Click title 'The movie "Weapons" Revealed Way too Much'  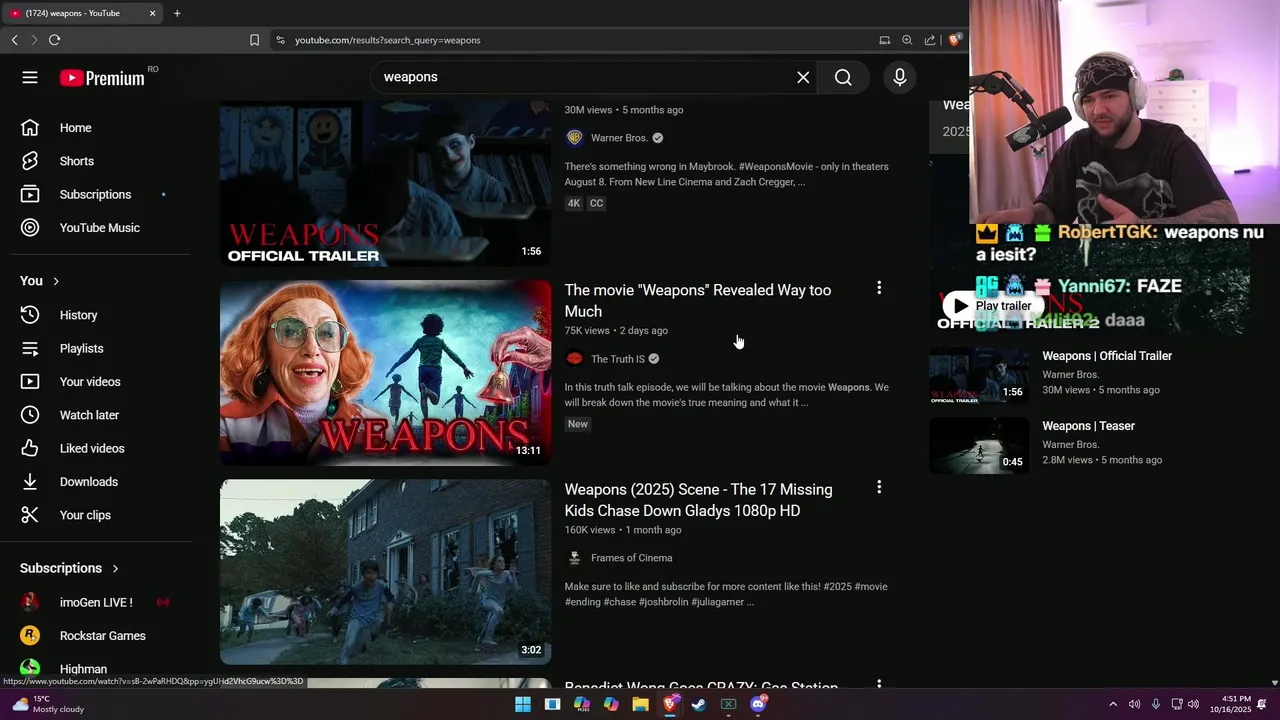coord(698,300)
